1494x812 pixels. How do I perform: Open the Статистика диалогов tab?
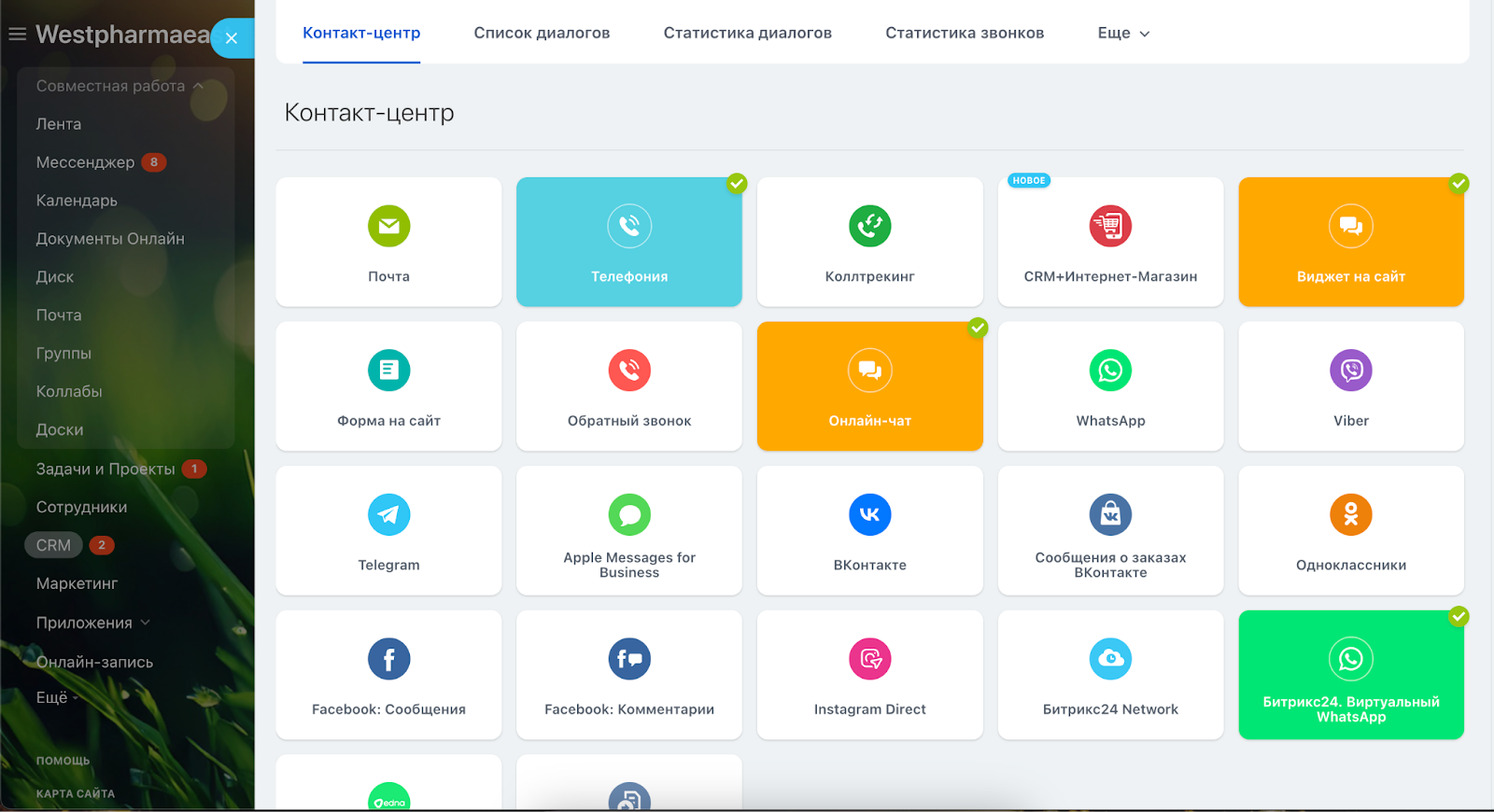coord(747,33)
